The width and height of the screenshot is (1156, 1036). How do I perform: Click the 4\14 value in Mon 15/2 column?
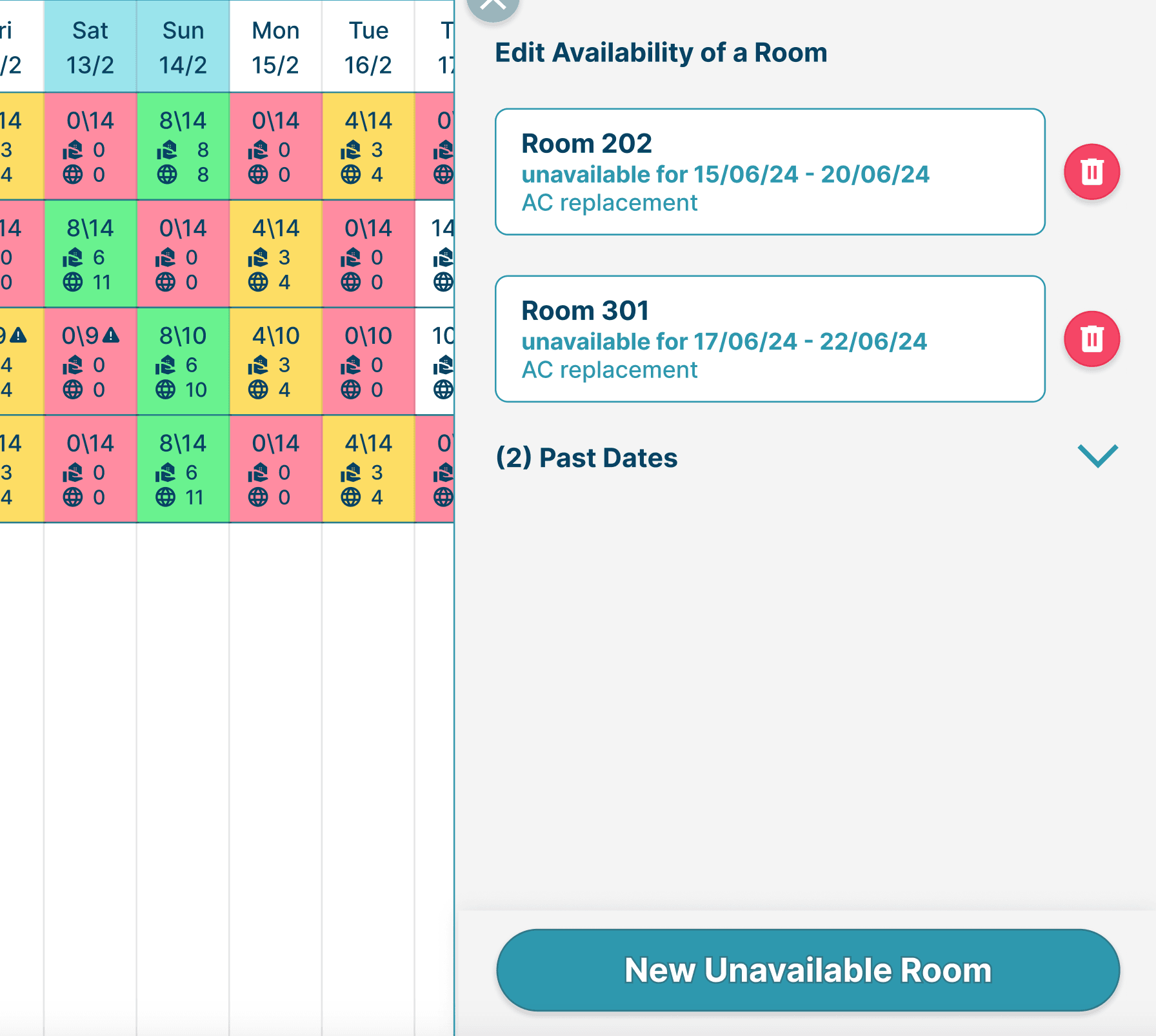275,228
